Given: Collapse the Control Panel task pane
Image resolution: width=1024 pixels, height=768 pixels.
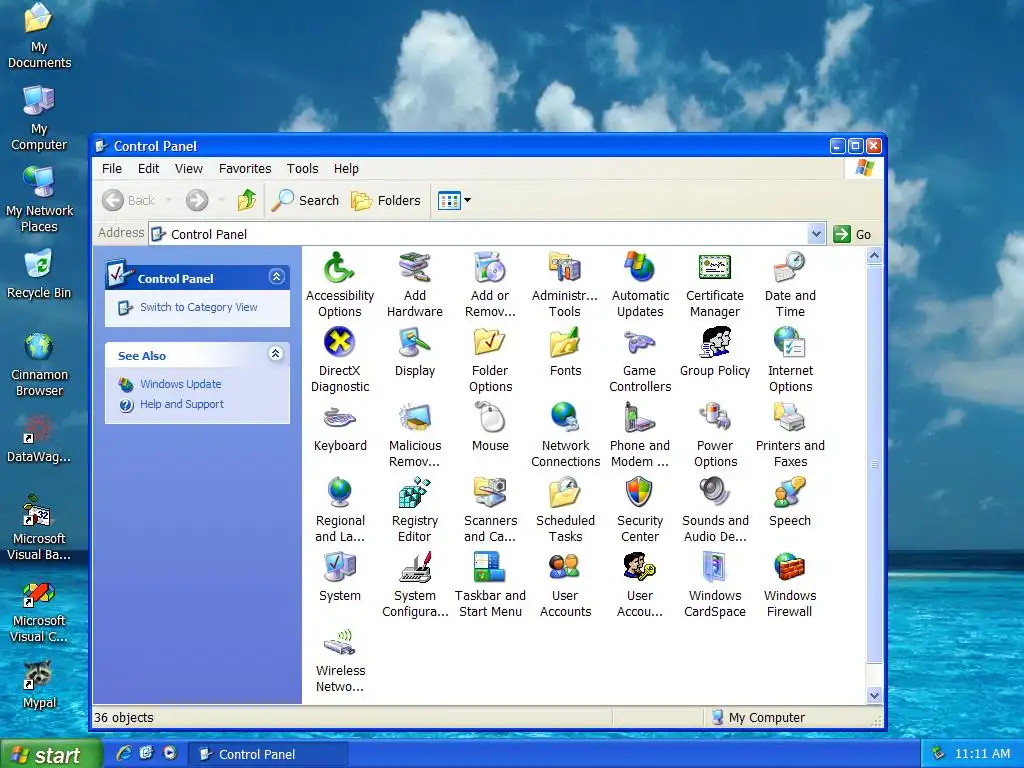Looking at the screenshot, I should coord(276,277).
